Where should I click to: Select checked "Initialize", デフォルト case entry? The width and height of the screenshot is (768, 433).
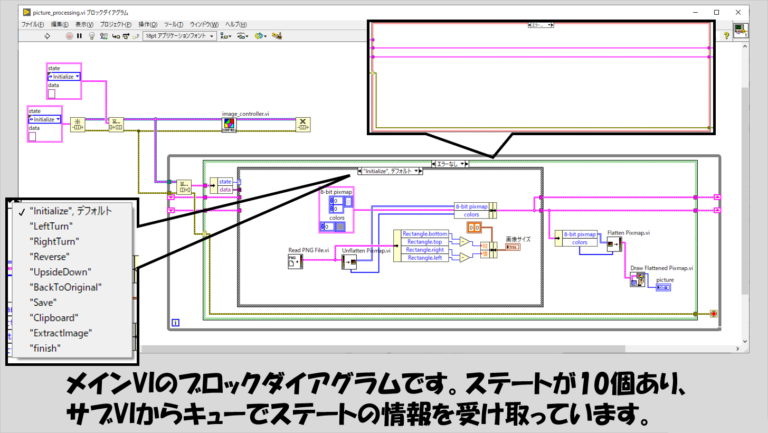click(x=73, y=211)
